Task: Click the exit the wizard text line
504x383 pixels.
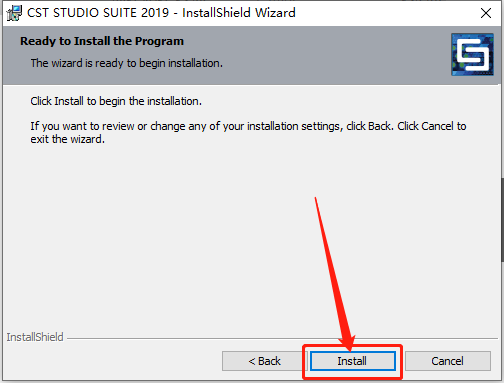Action: (x=68, y=139)
